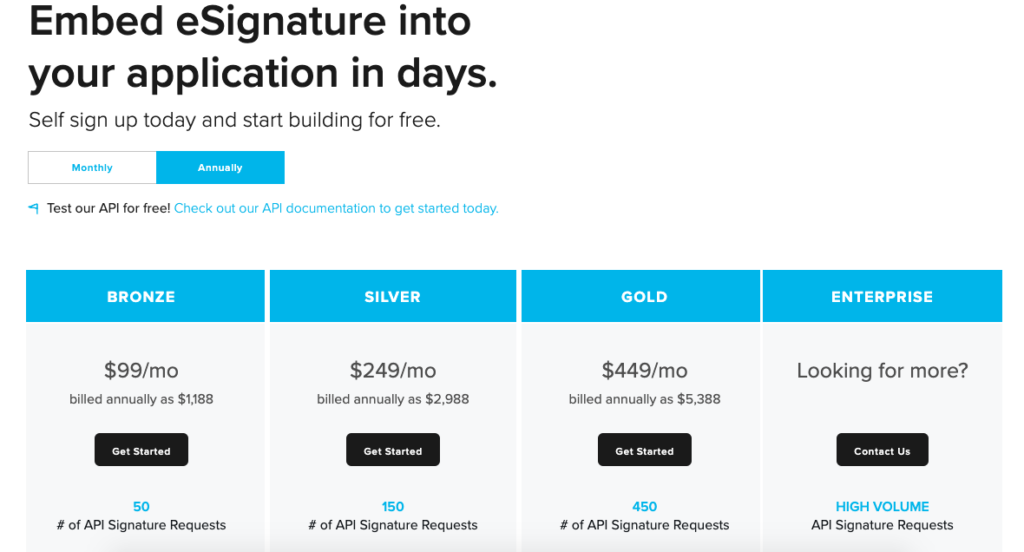Click HIGH VOLUME text in Enterprise
Screen dimensions: 1024x552
click(882, 506)
